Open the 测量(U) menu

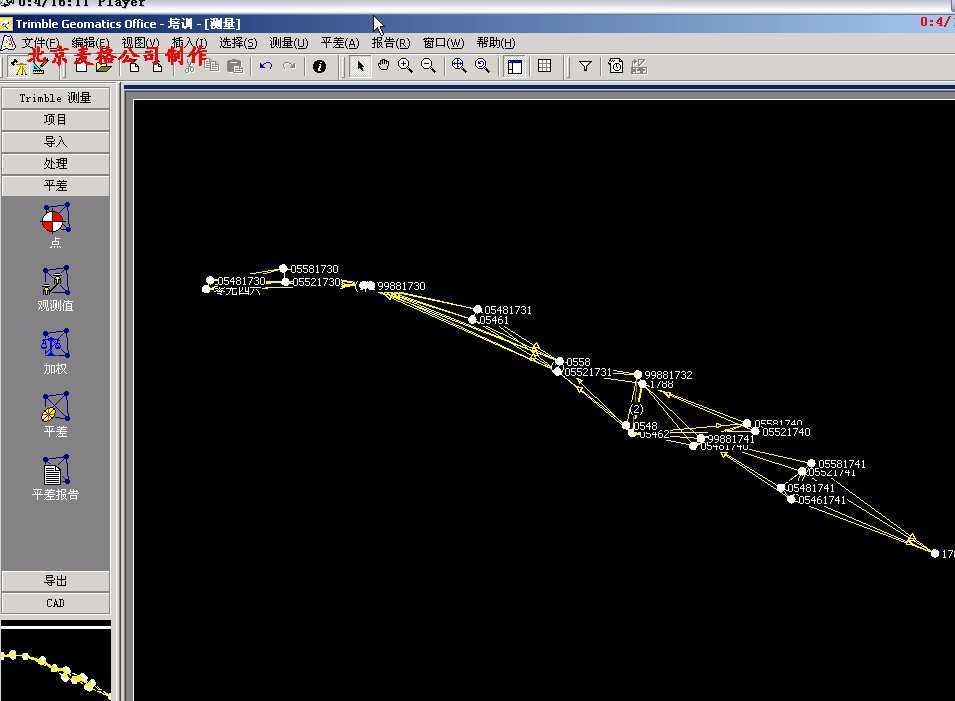tap(289, 43)
